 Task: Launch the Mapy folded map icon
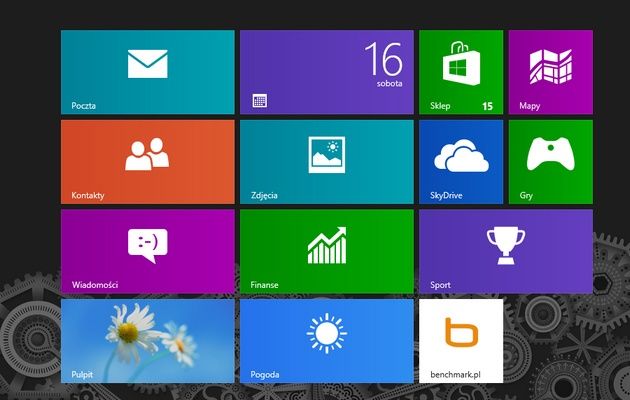pyautogui.click(x=550, y=66)
